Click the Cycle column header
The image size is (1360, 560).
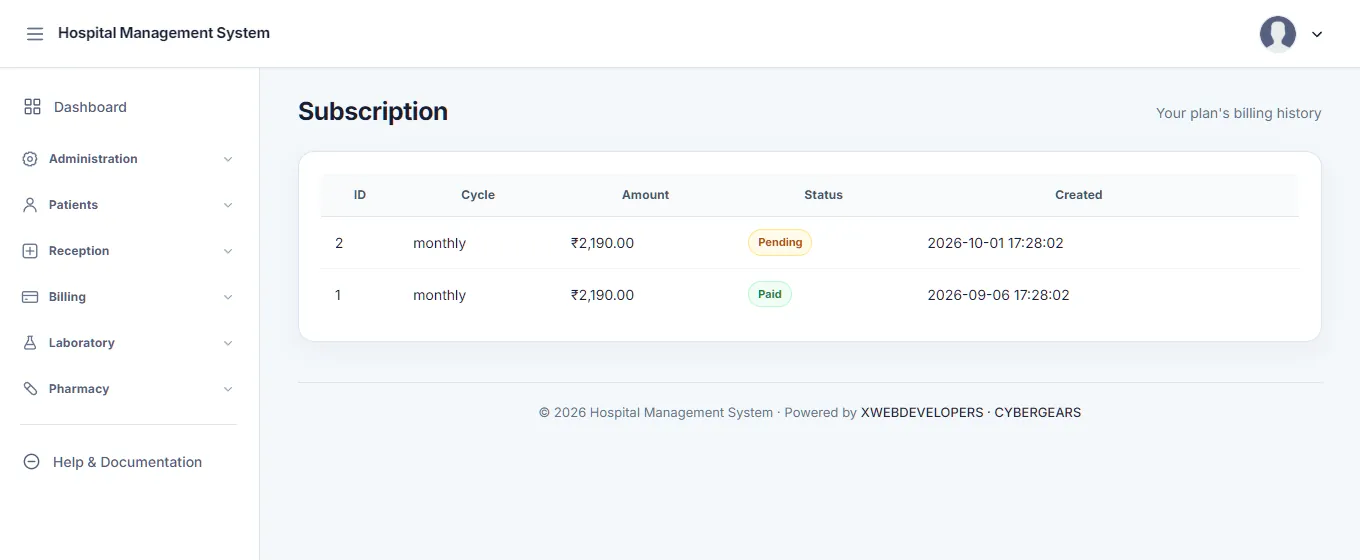coord(478,195)
